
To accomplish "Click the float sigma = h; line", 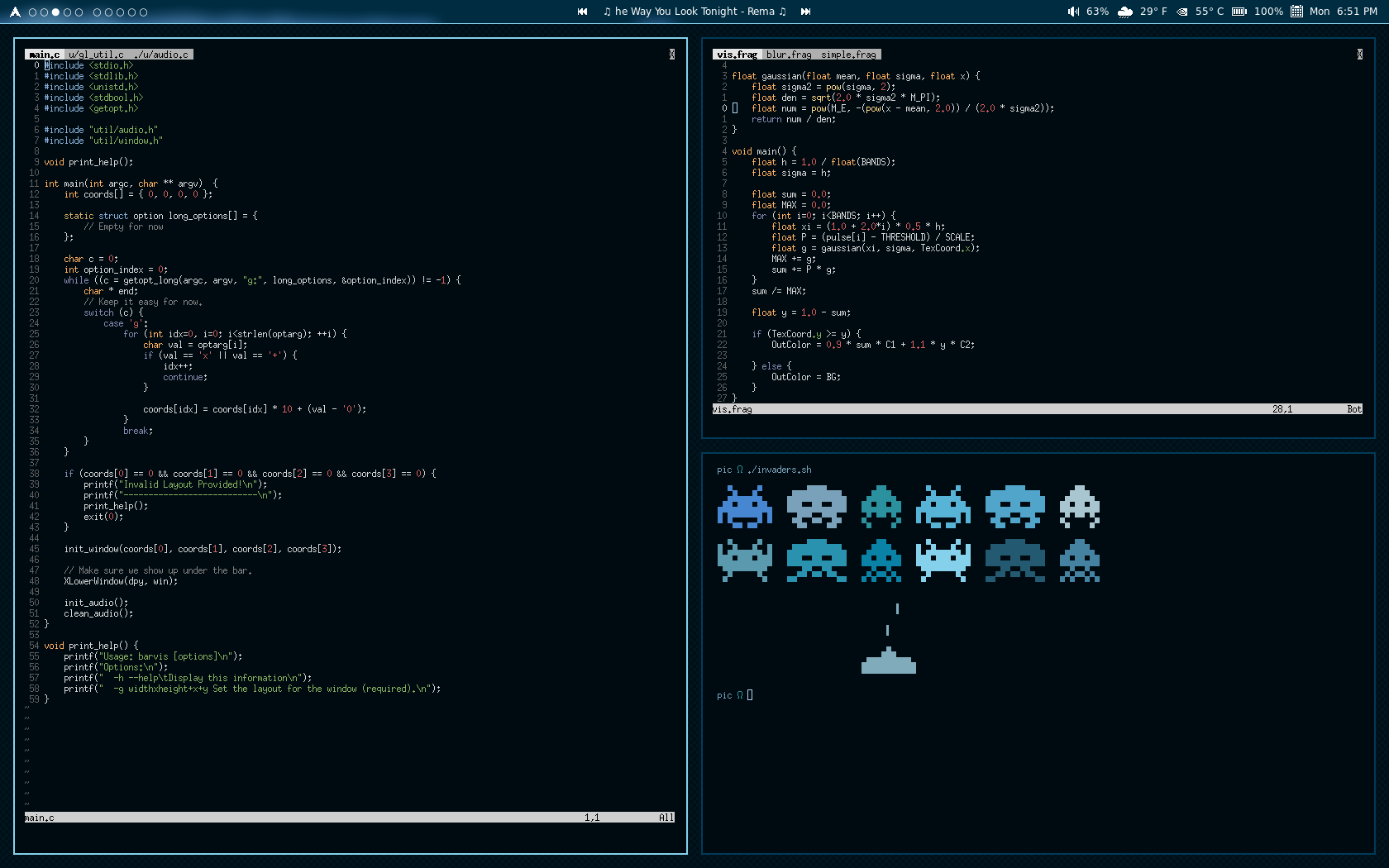I will click(x=791, y=173).
